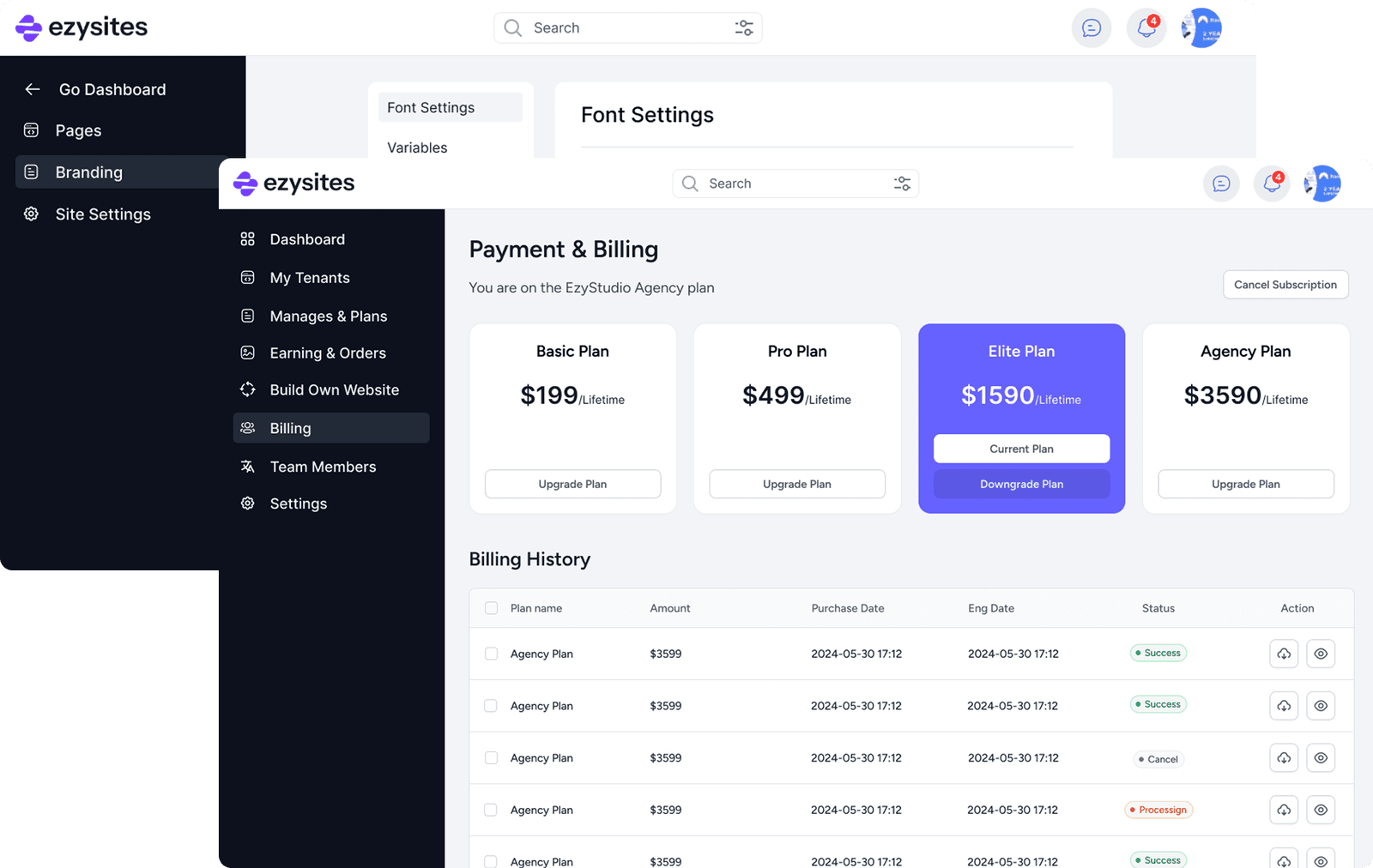Select My Tenants in the sidebar
The width and height of the screenshot is (1373, 868).
click(310, 277)
